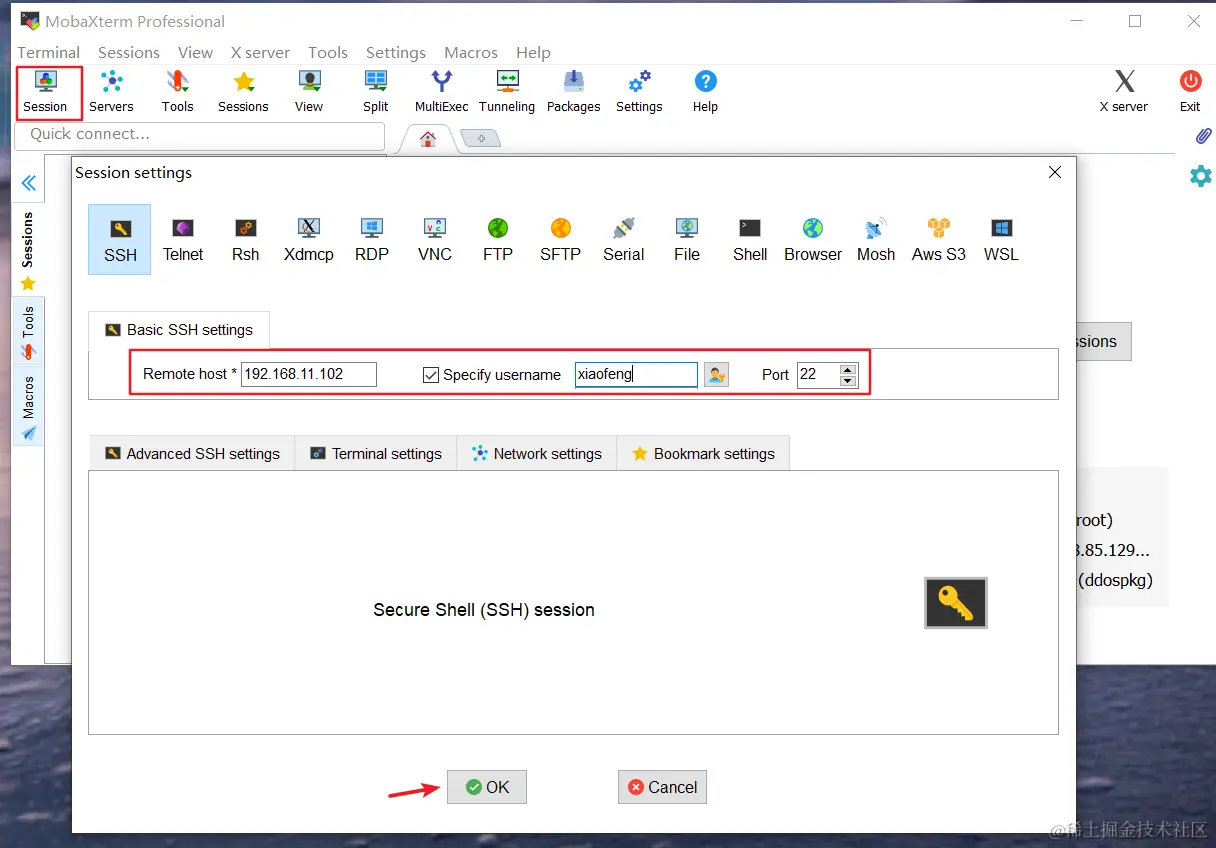Viewport: 1216px width, 848px height.
Task: Choose the Shell session type
Action: [x=750, y=240]
